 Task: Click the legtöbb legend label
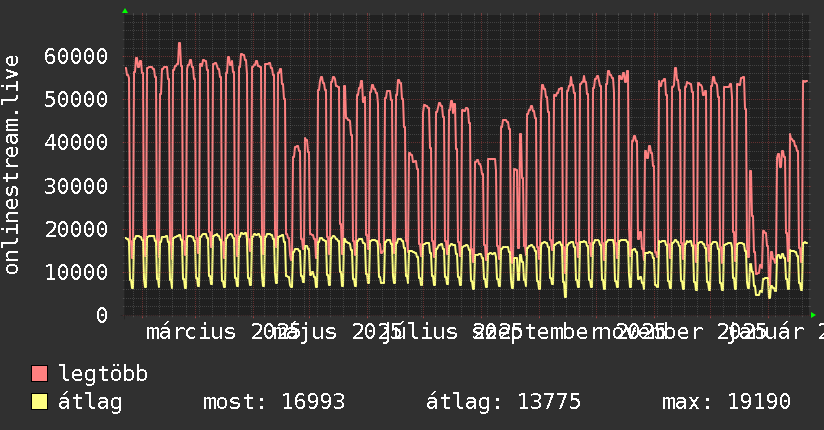(x=103, y=373)
